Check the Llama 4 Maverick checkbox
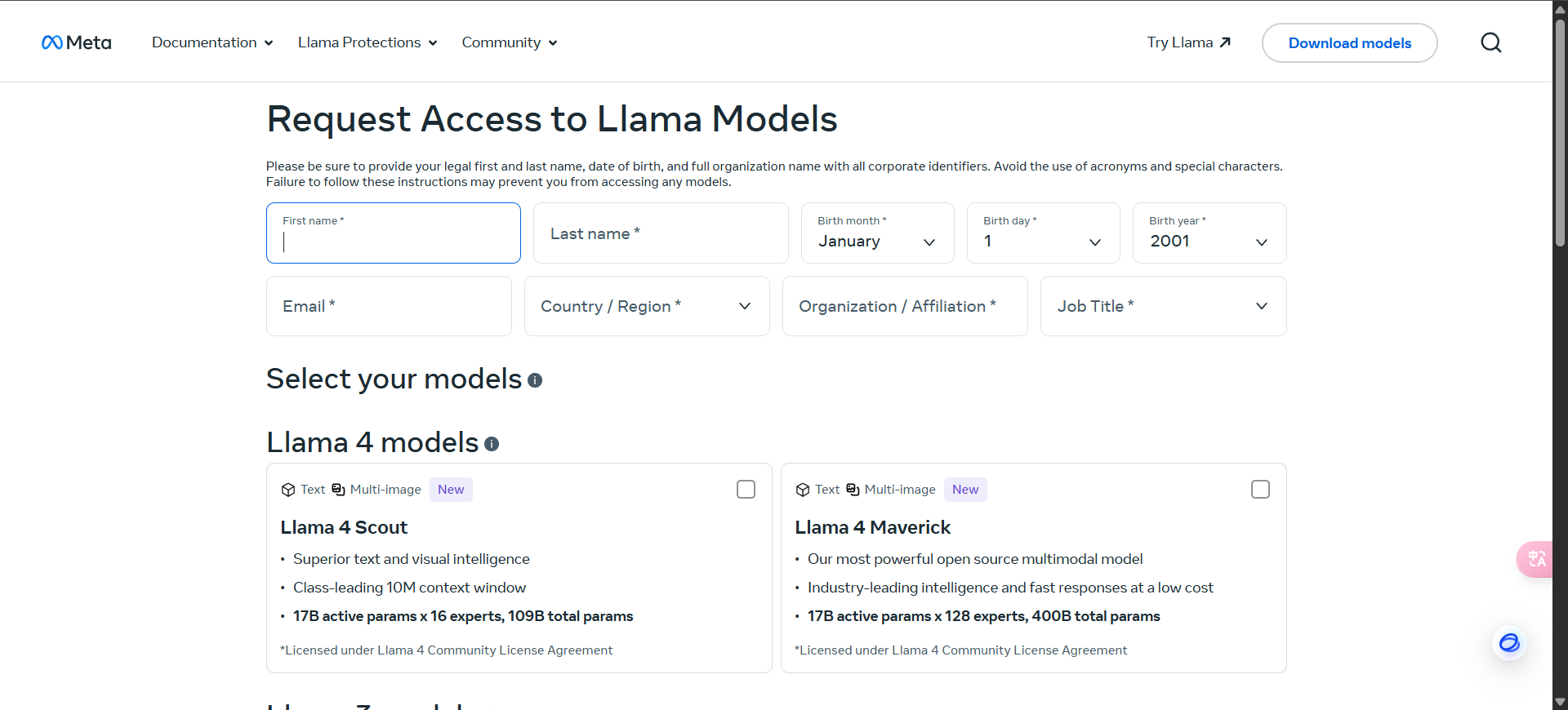 1260,490
